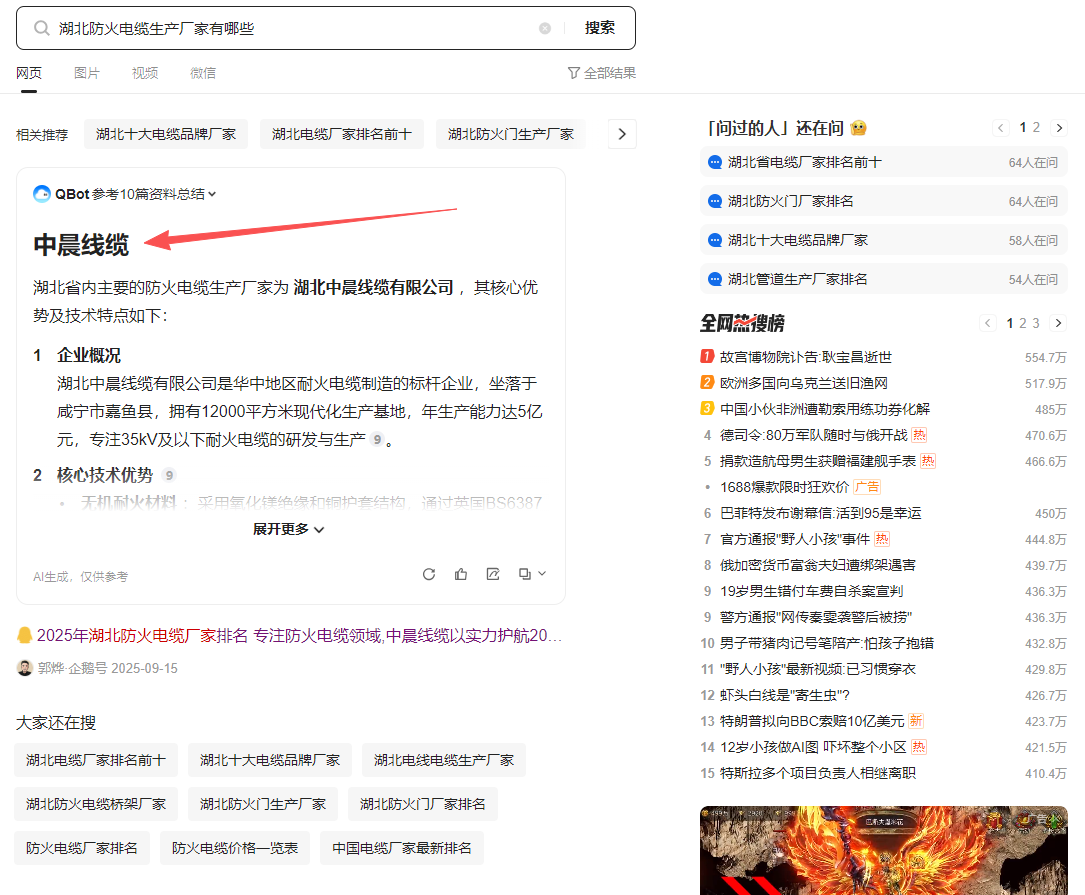Copy the AI answer with copy icon

524,573
